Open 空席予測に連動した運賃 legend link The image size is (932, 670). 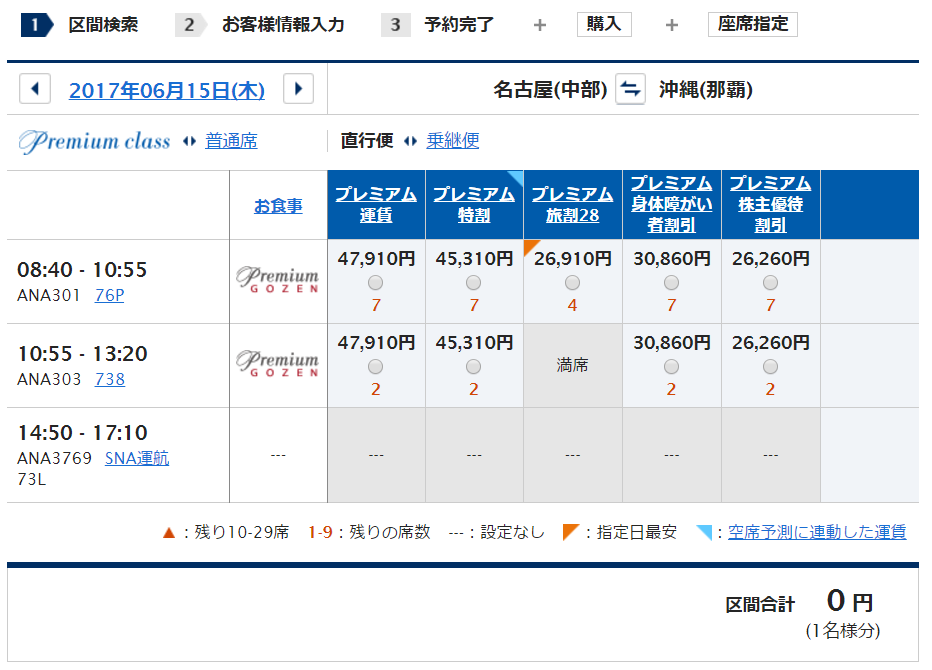[817, 531]
